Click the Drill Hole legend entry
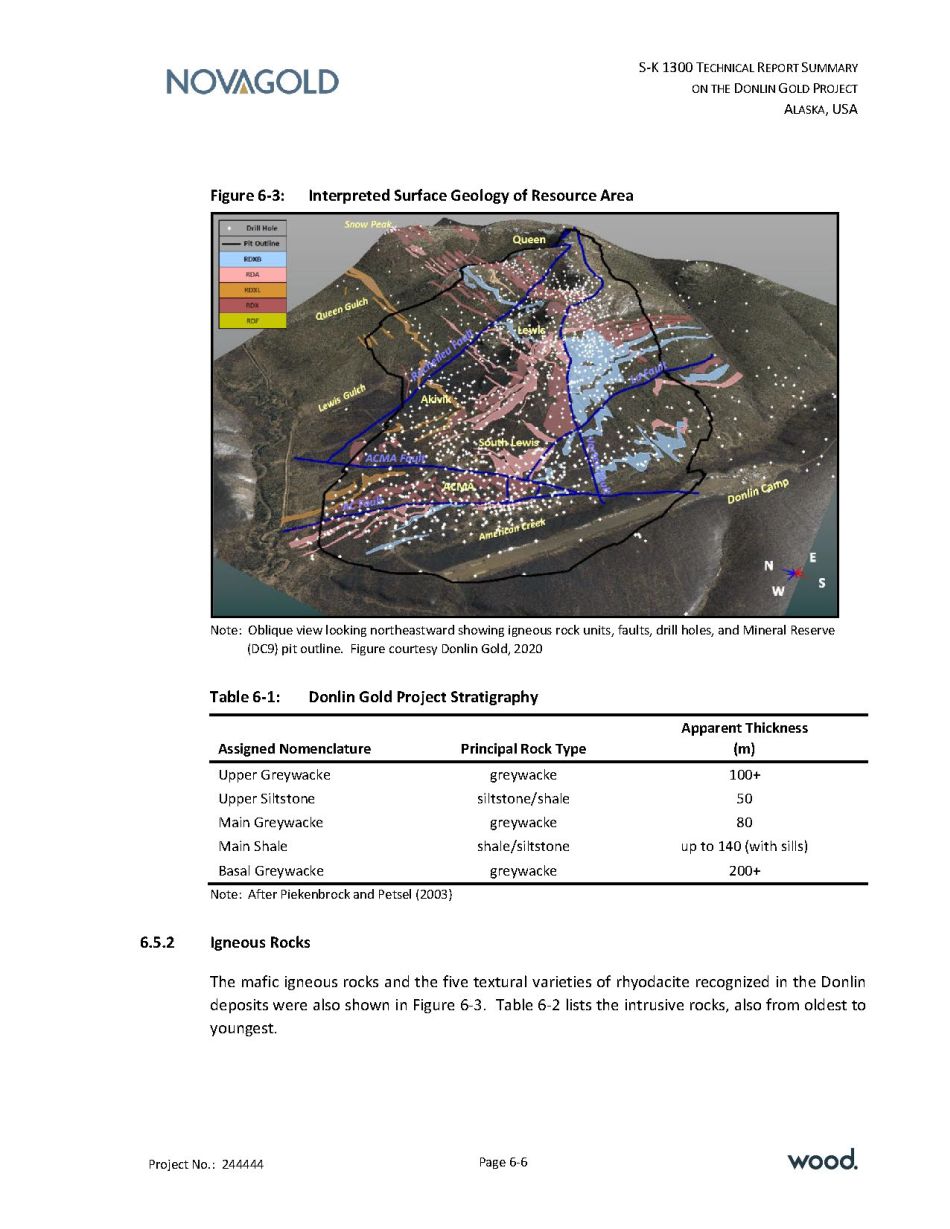Screen dimensions: 950x1229 [253, 228]
